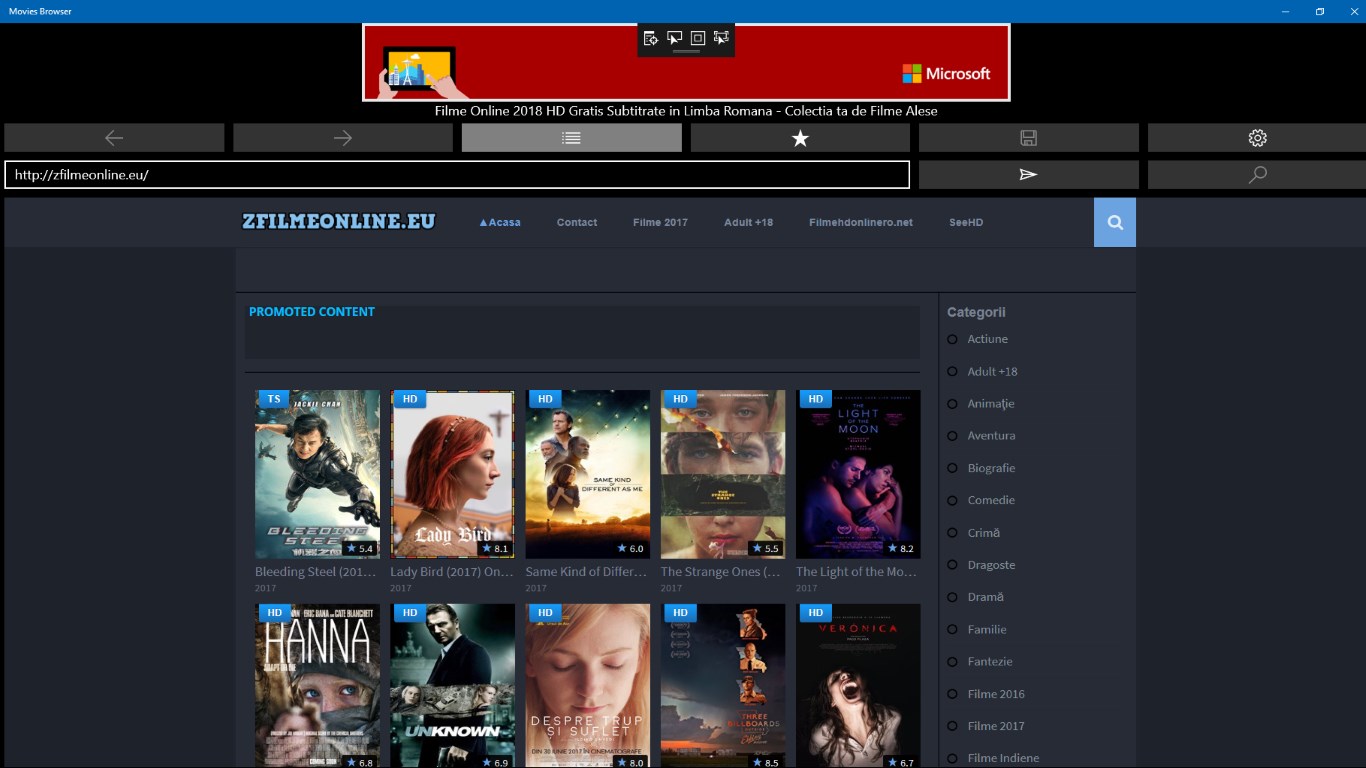Open the Adult +18 top menu item

[x=748, y=222]
